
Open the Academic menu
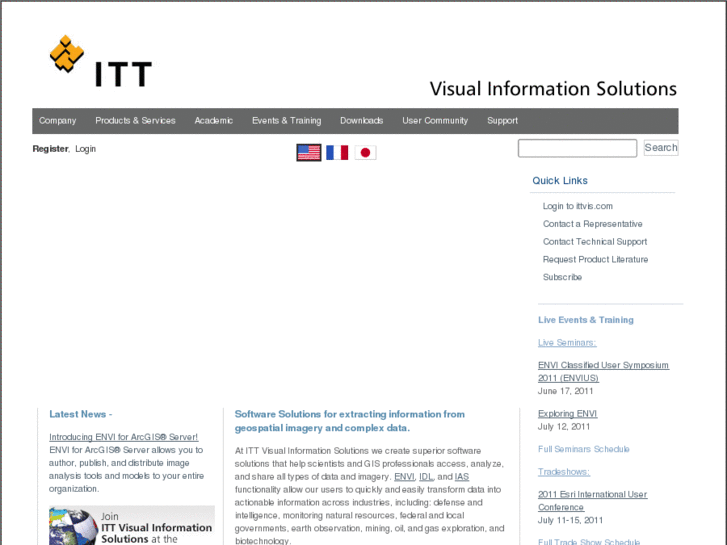point(214,121)
